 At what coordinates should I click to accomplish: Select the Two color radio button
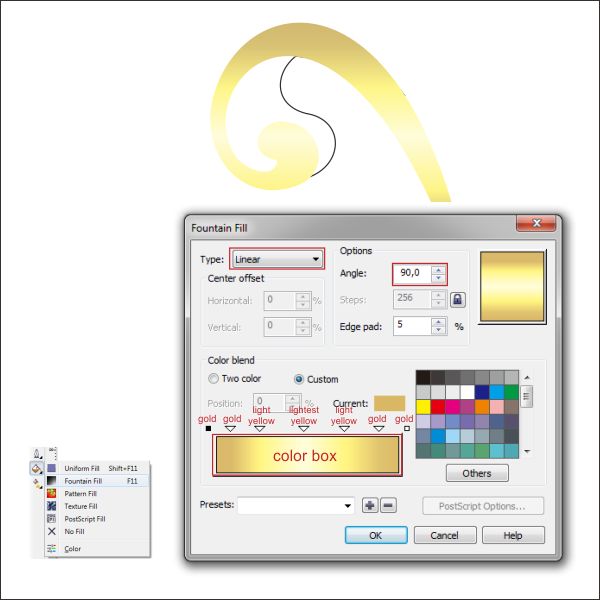pos(213,379)
